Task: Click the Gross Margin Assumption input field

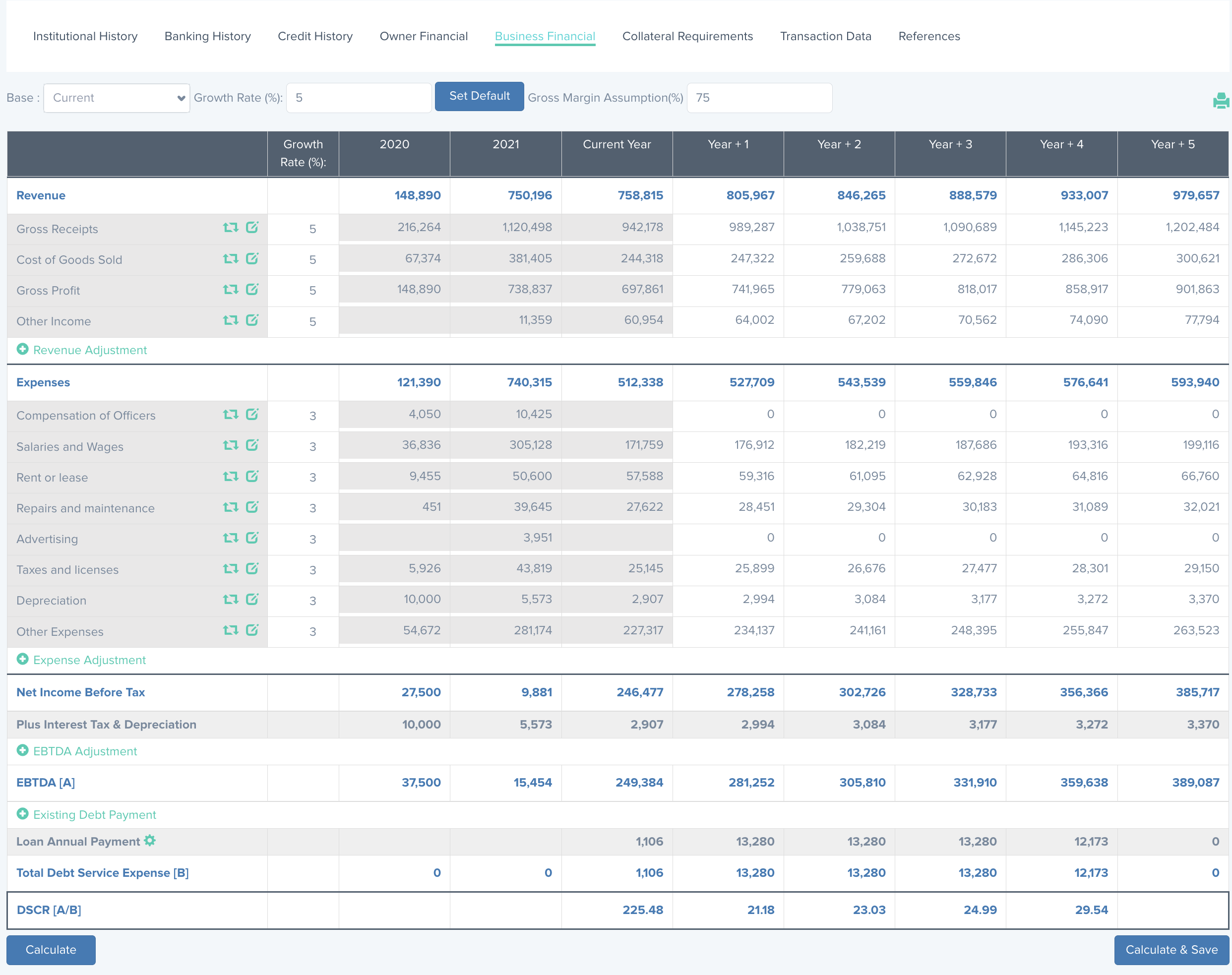Action: 759,98
